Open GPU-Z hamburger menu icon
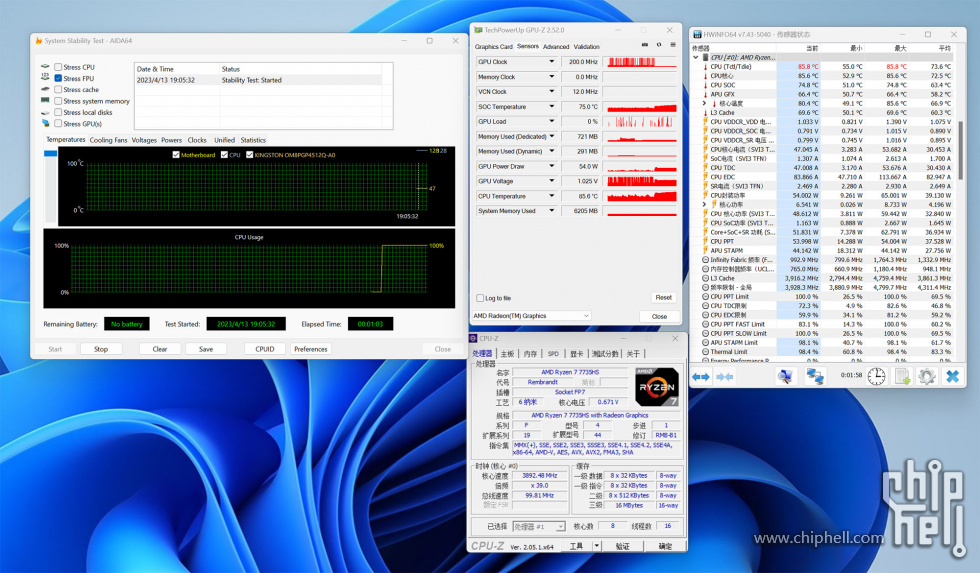 pos(673,45)
